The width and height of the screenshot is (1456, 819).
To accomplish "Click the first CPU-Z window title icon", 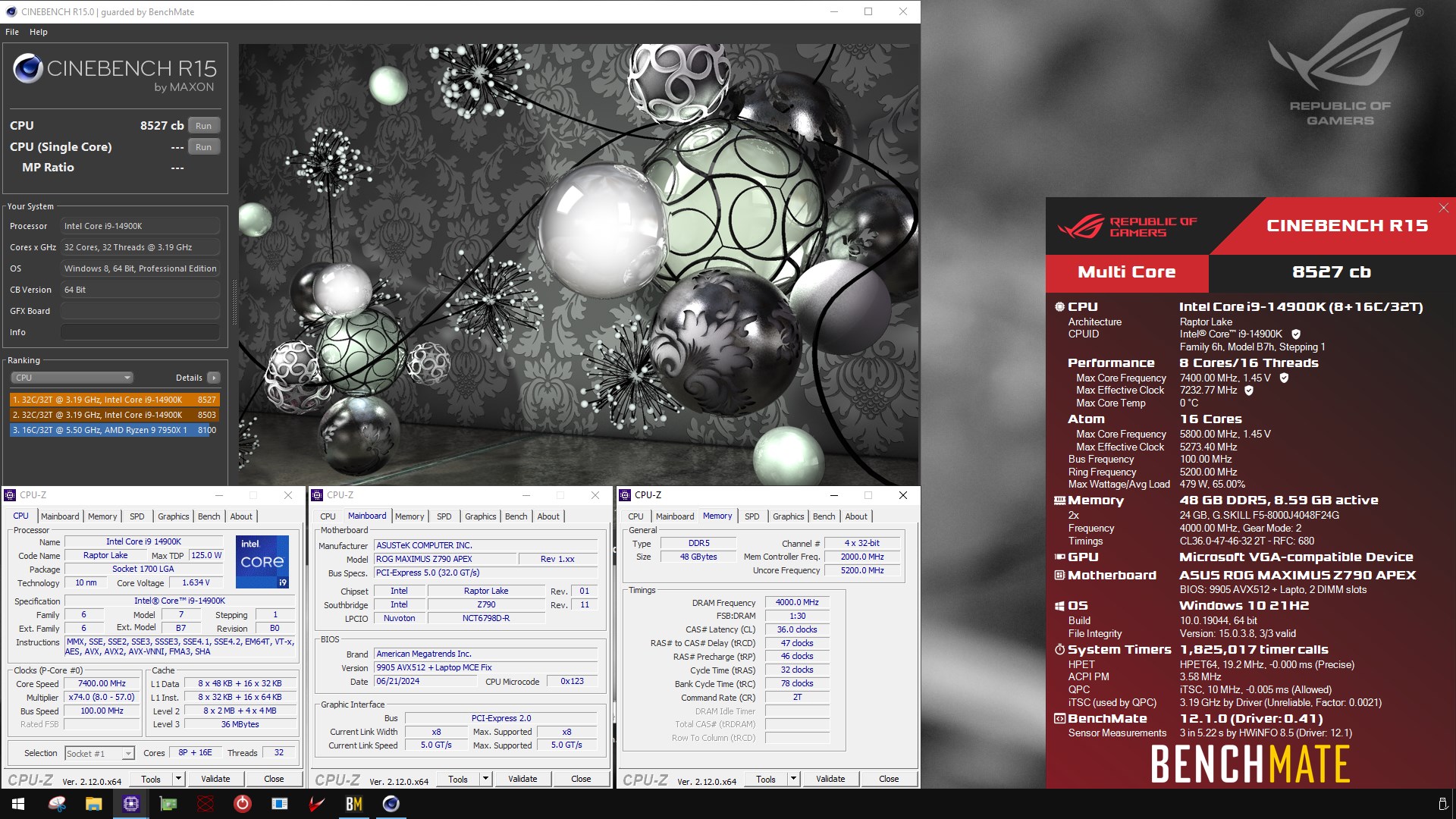I will [10, 495].
